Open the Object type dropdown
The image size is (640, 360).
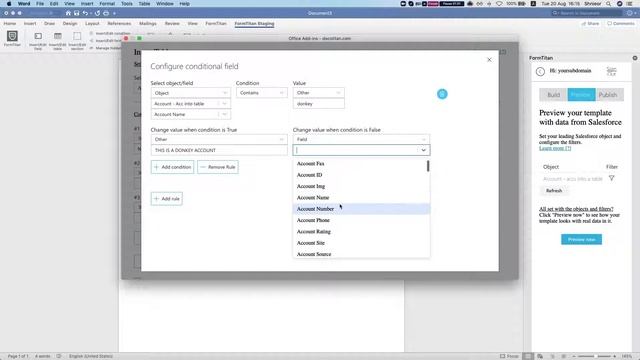point(190,93)
